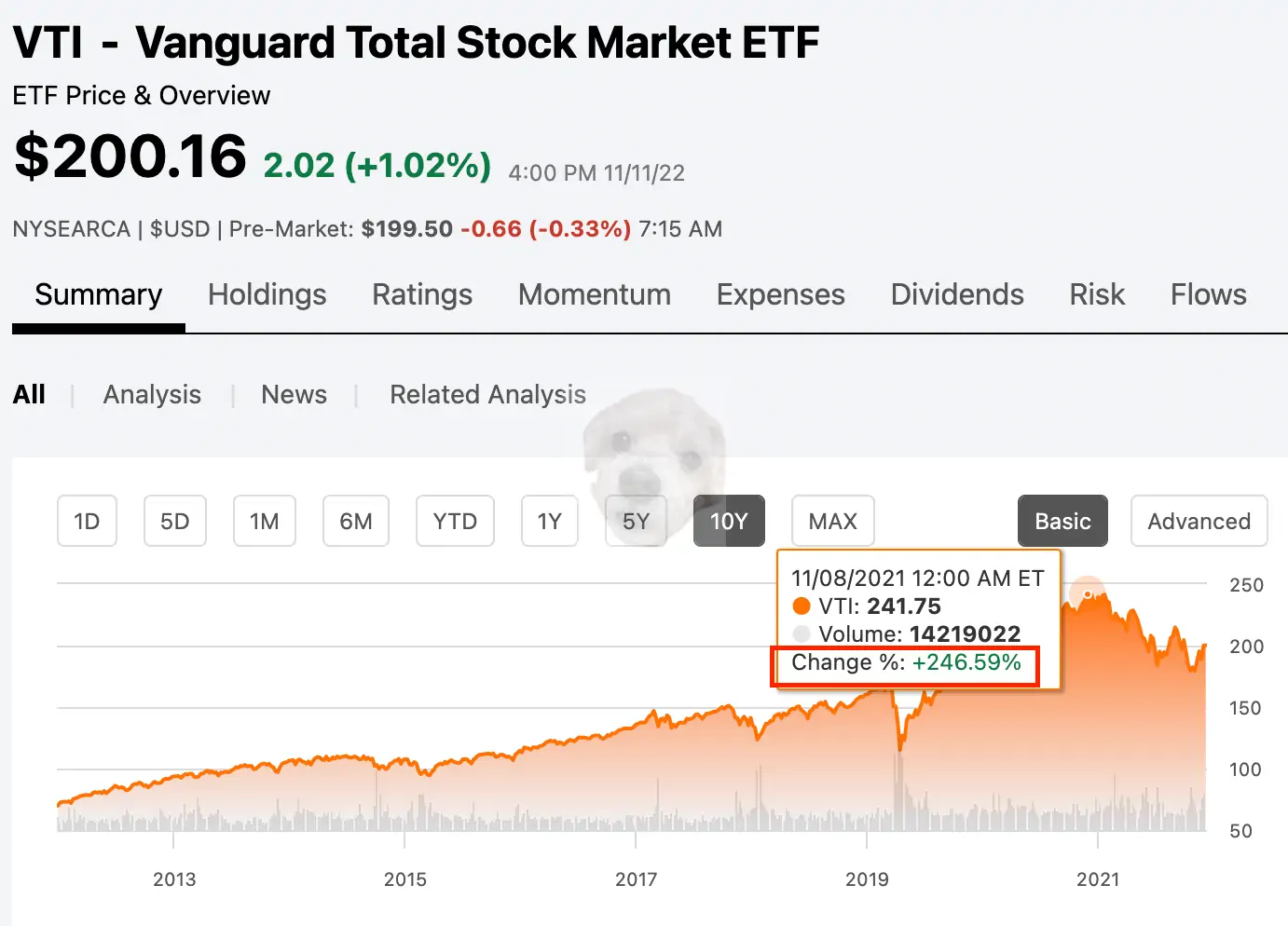Open the Related Analysis section

point(487,395)
